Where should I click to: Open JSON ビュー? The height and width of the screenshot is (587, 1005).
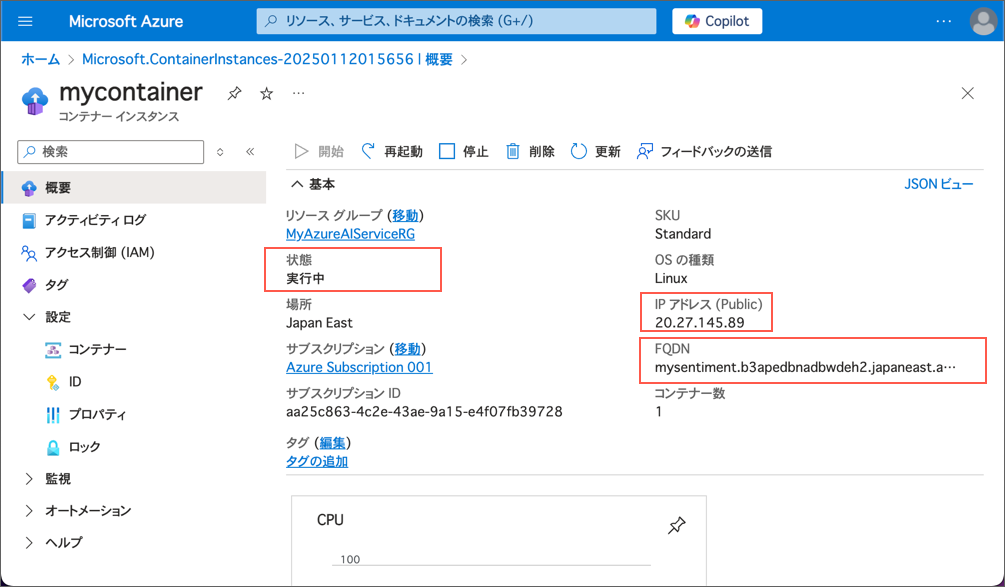[939, 185]
